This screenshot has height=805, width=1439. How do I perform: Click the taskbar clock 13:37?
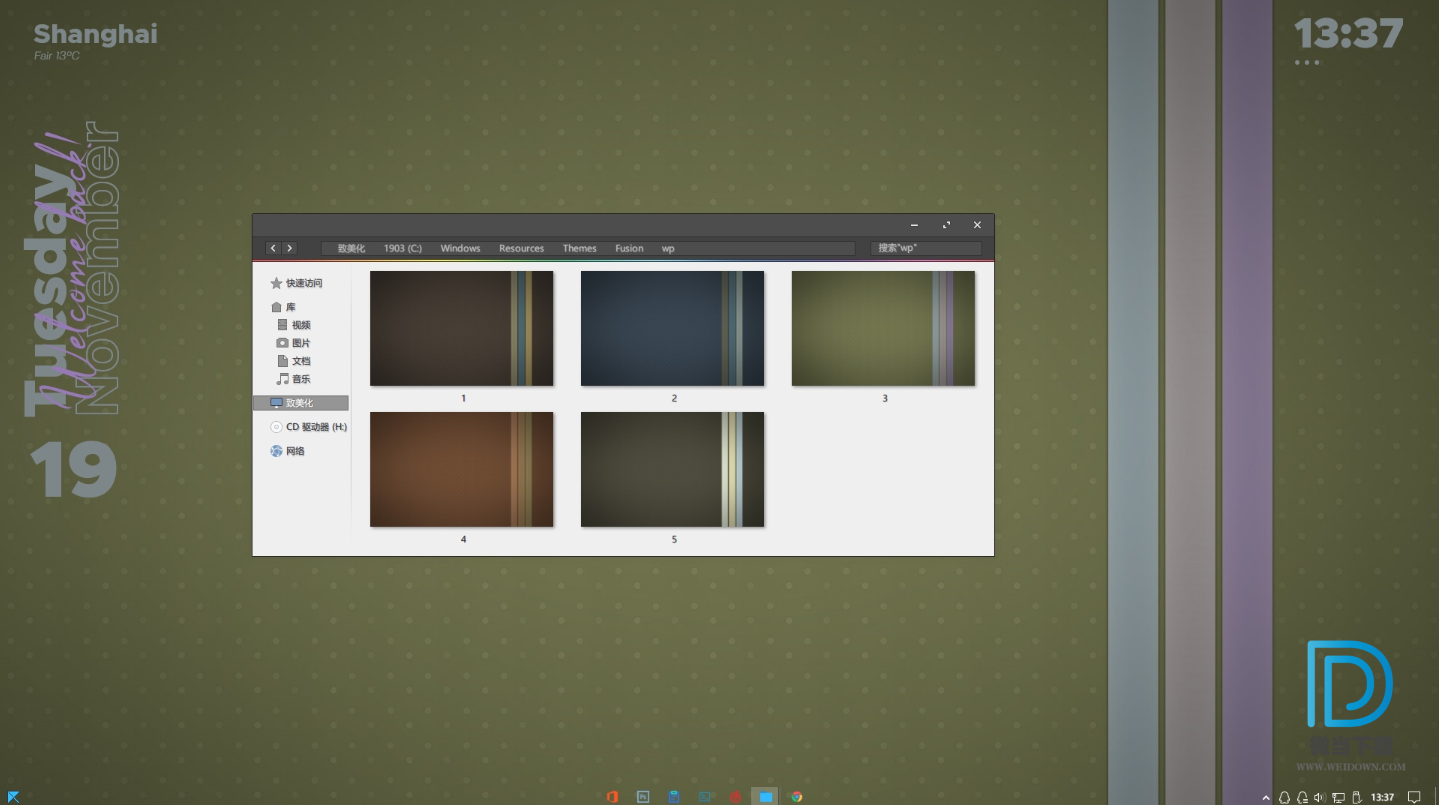point(1382,797)
